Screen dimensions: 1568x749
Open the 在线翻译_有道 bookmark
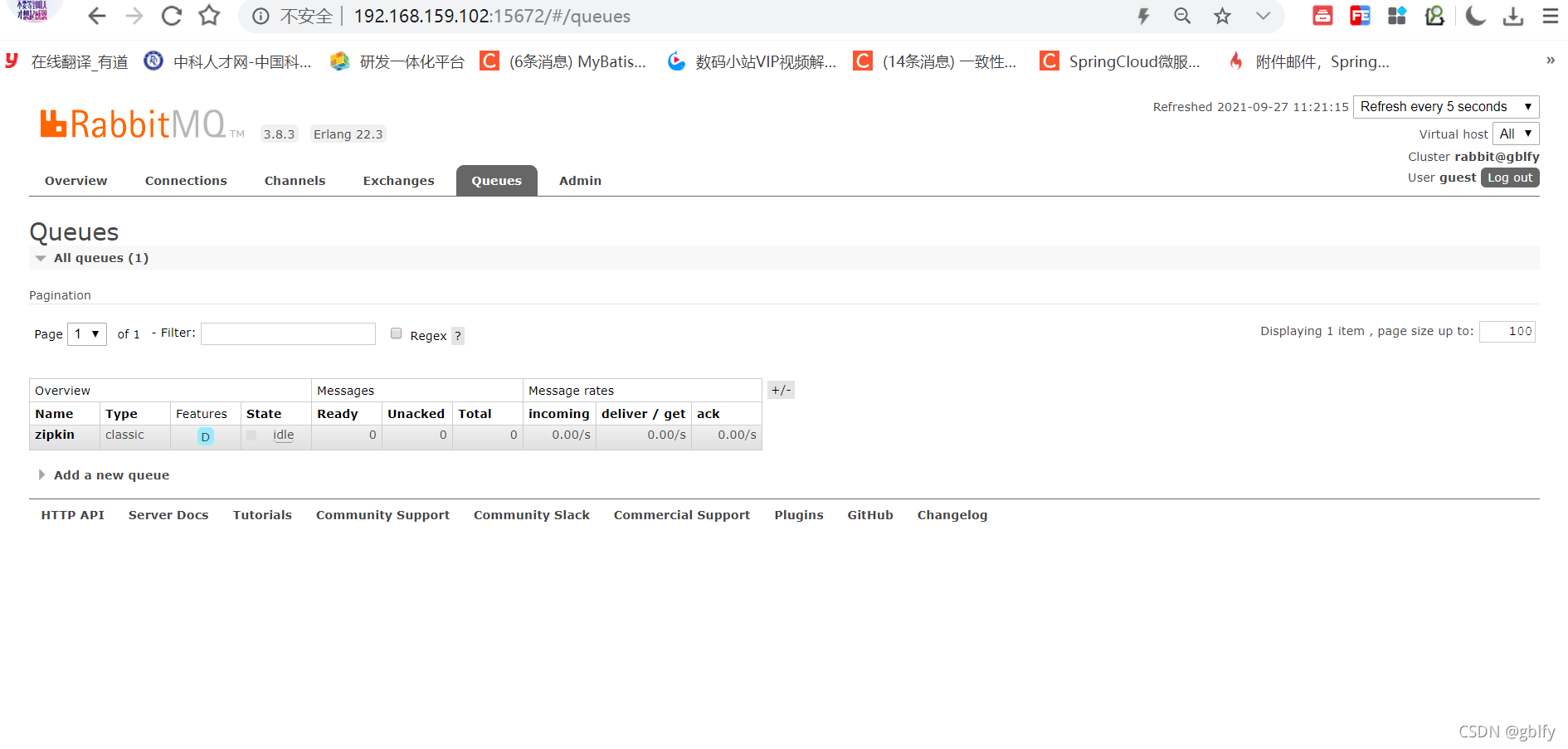pos(67,61)
